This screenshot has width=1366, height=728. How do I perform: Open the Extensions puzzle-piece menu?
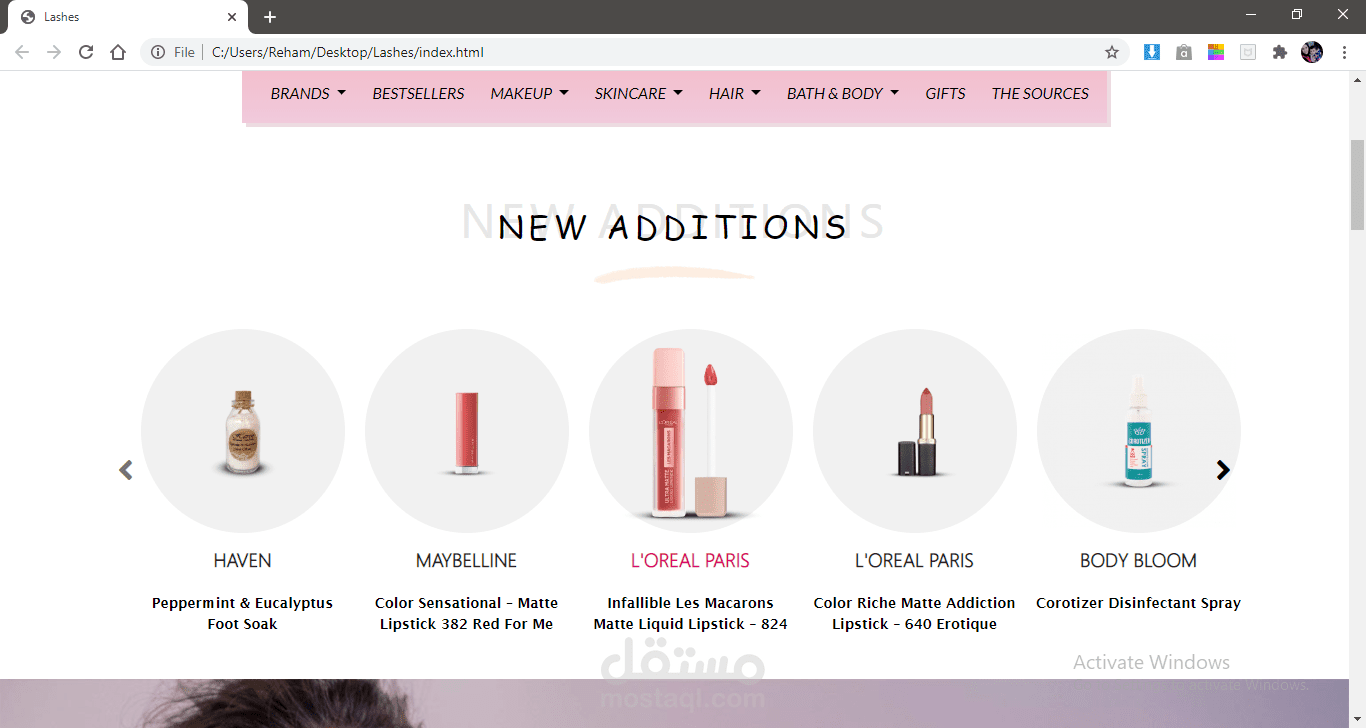[1280, 52]
